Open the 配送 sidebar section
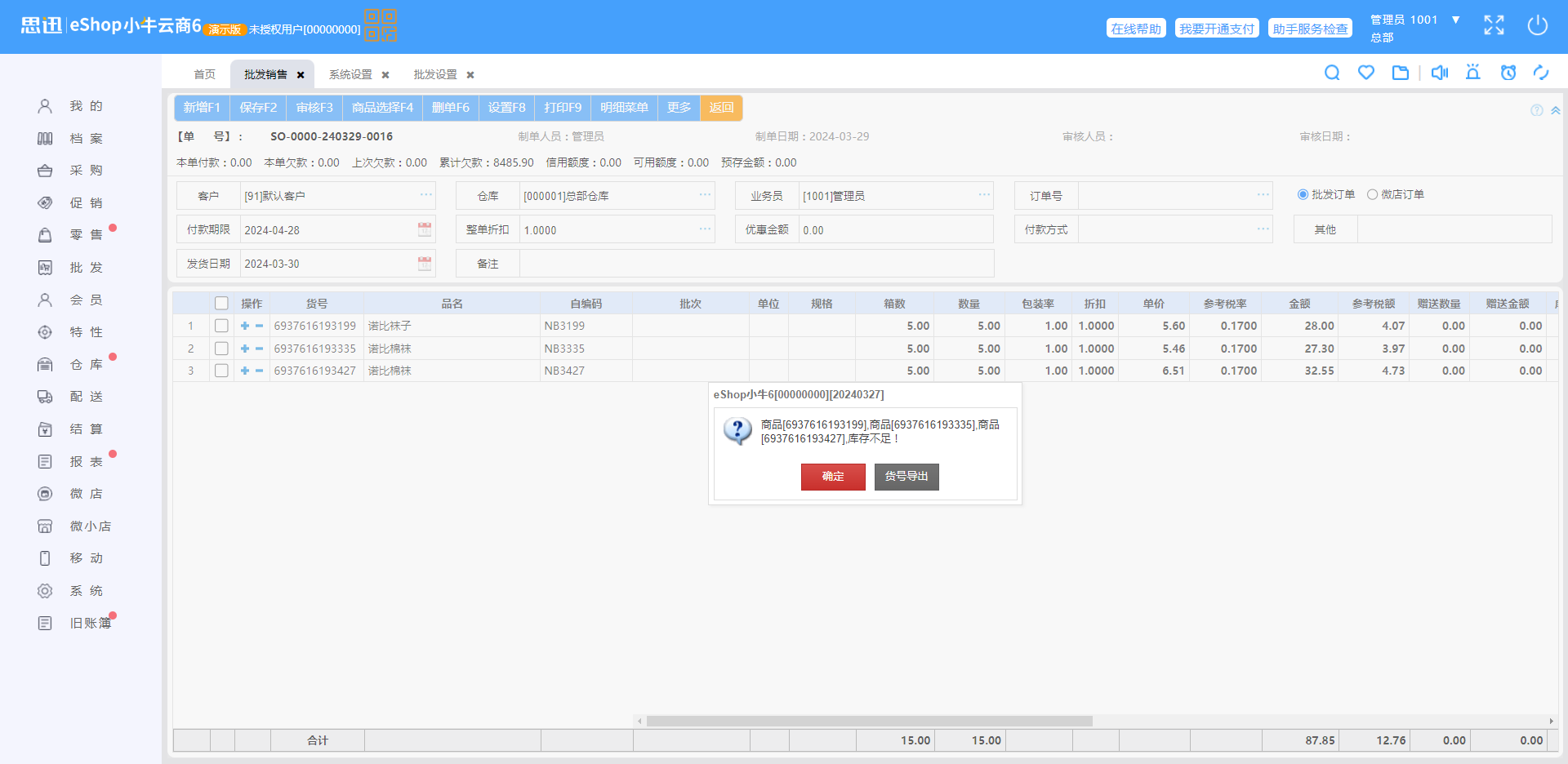 (70, 397)
